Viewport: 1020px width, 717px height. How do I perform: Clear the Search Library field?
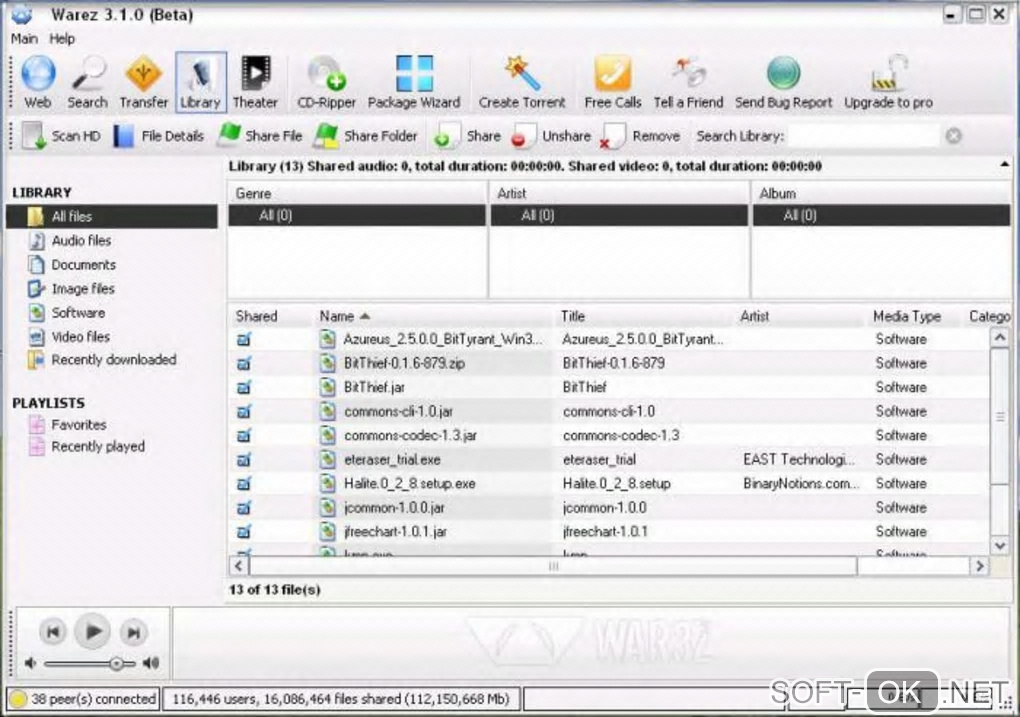coord(954,136)
